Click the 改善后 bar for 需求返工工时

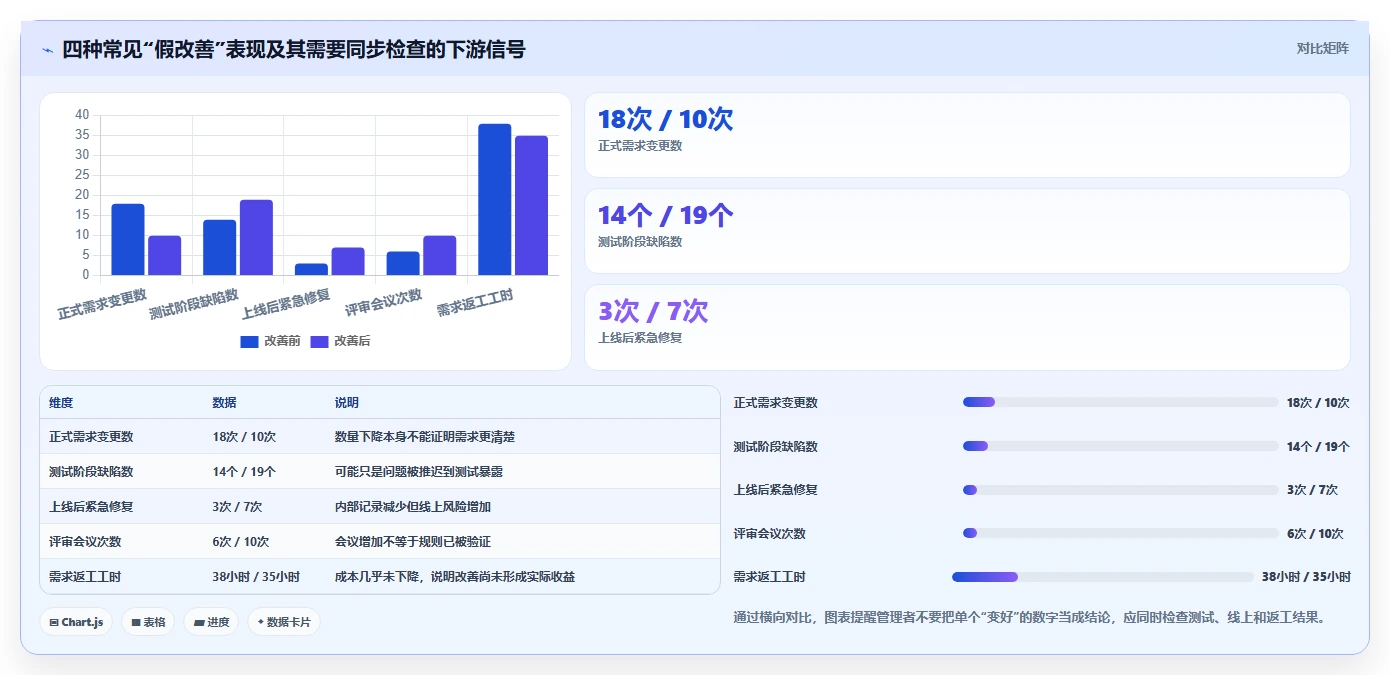tap(531, 205)
